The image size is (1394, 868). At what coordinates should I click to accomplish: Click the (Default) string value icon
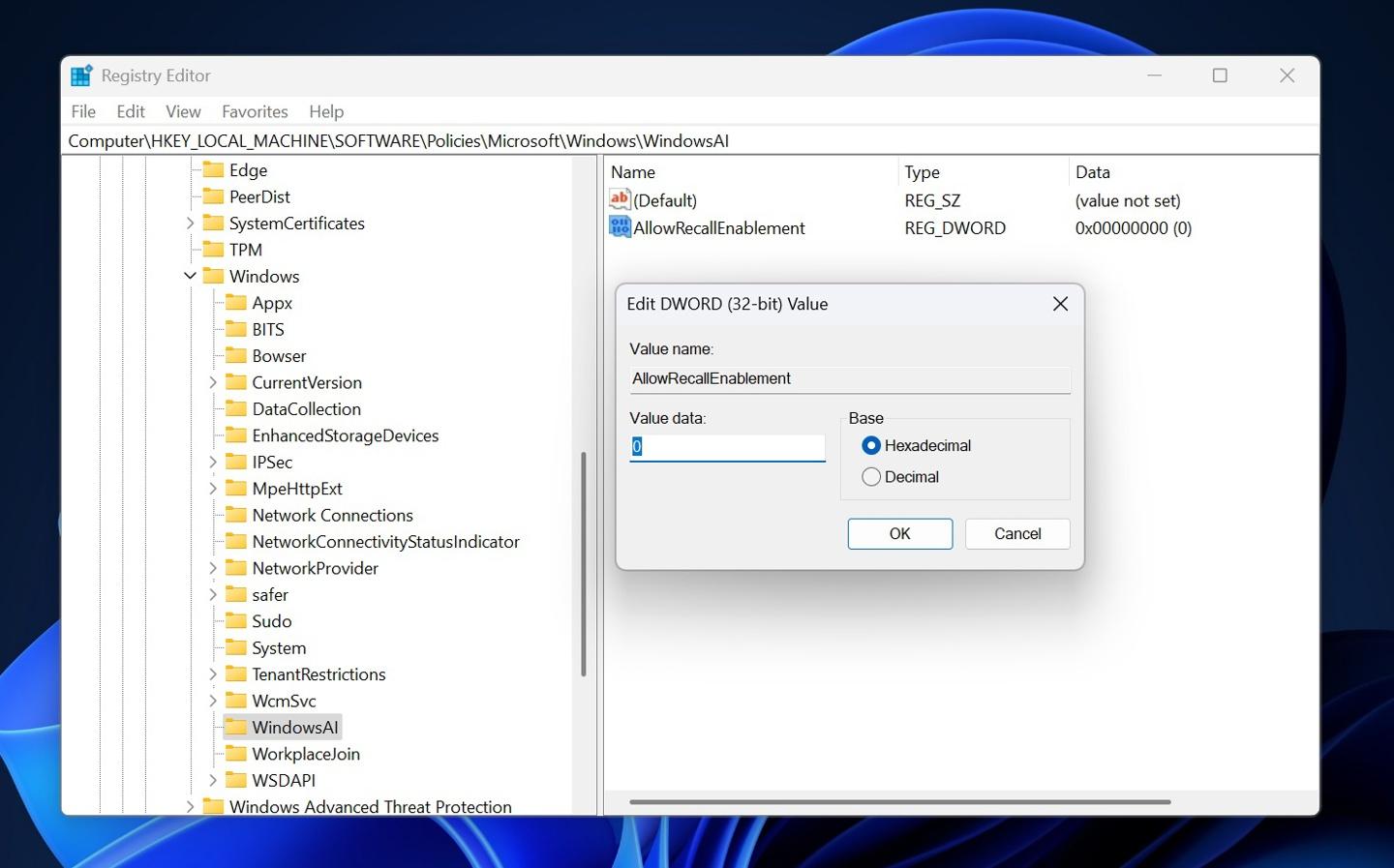point(620,200)
